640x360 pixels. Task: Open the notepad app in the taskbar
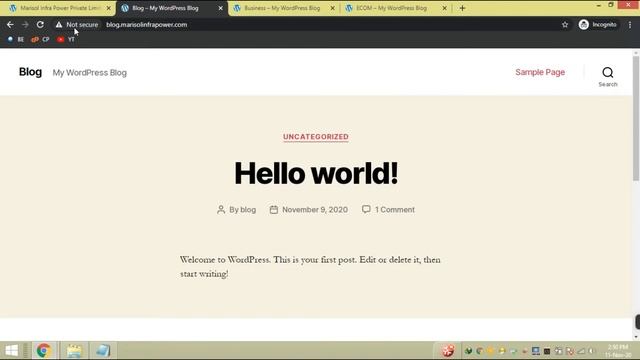click(103, 351)
